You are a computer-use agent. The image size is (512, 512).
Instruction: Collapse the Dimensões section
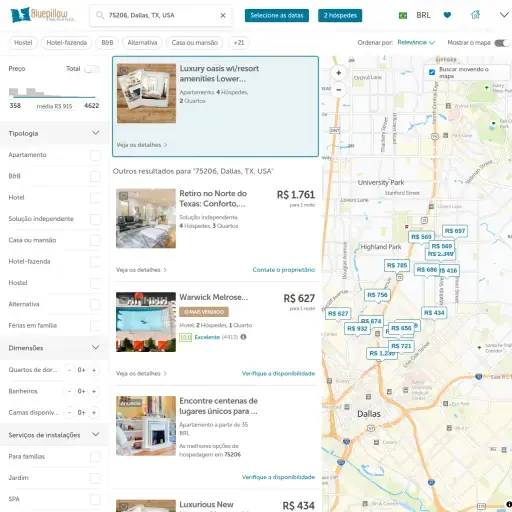tap(96, 348)
